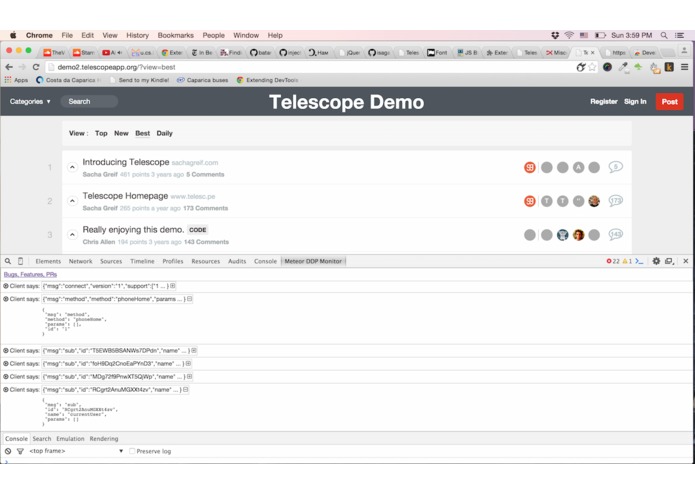695x494 pixels.
Task: Click the browser back arrow
Action: [x=9, y=67]
